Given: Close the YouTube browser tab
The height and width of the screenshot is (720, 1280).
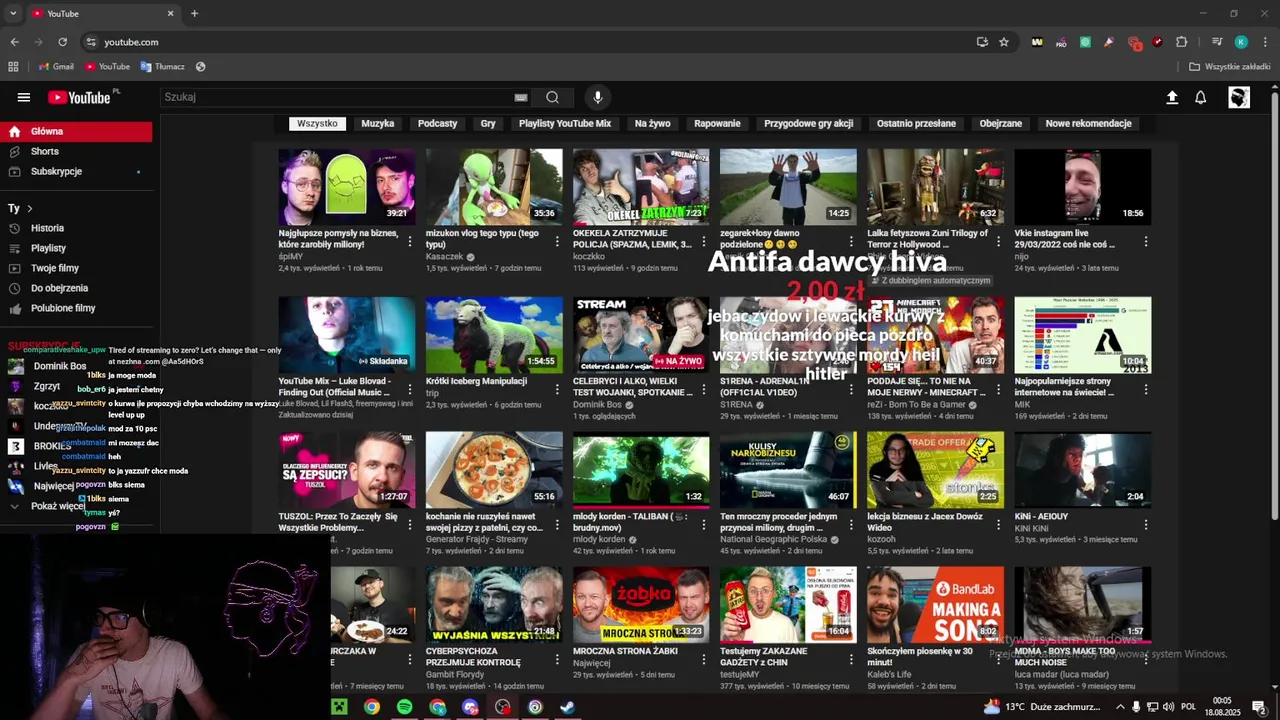Looking at the screenshot, I should [x=170, y=13].
